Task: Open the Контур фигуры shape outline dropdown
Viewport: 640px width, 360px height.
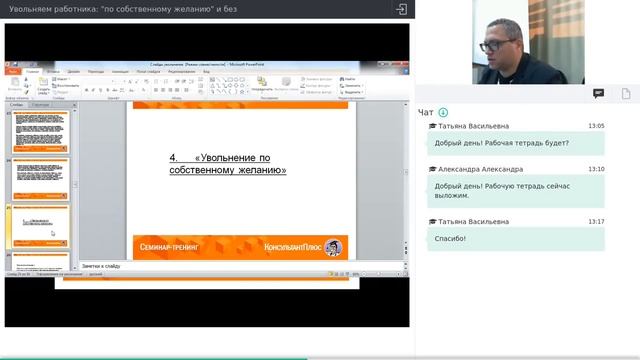Action: tap(316, 86)
